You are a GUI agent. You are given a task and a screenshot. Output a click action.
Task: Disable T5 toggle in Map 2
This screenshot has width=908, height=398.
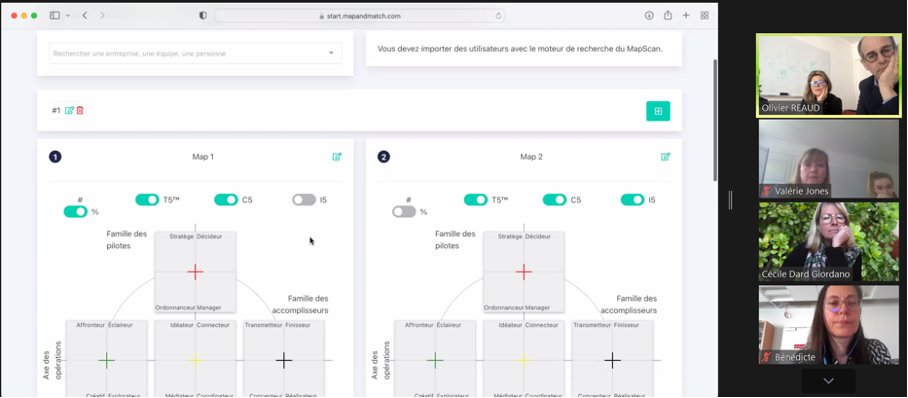click(x=475, y=199)
